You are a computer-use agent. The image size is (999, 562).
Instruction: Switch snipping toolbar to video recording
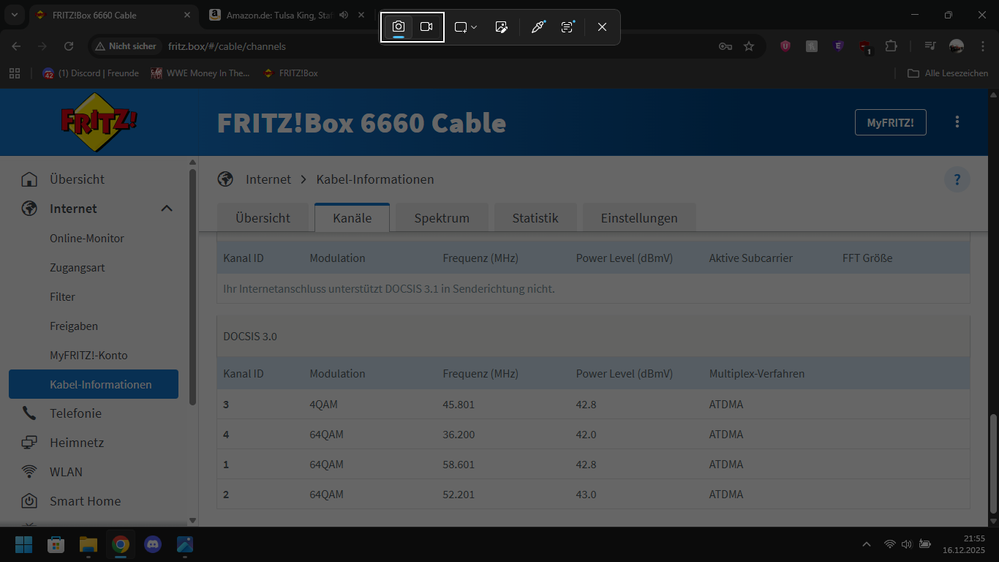pyautogui.click(x=426, y=27)
